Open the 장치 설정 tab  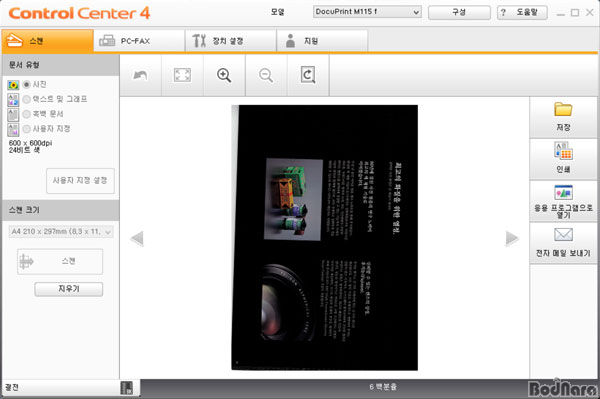pos(231,41)
